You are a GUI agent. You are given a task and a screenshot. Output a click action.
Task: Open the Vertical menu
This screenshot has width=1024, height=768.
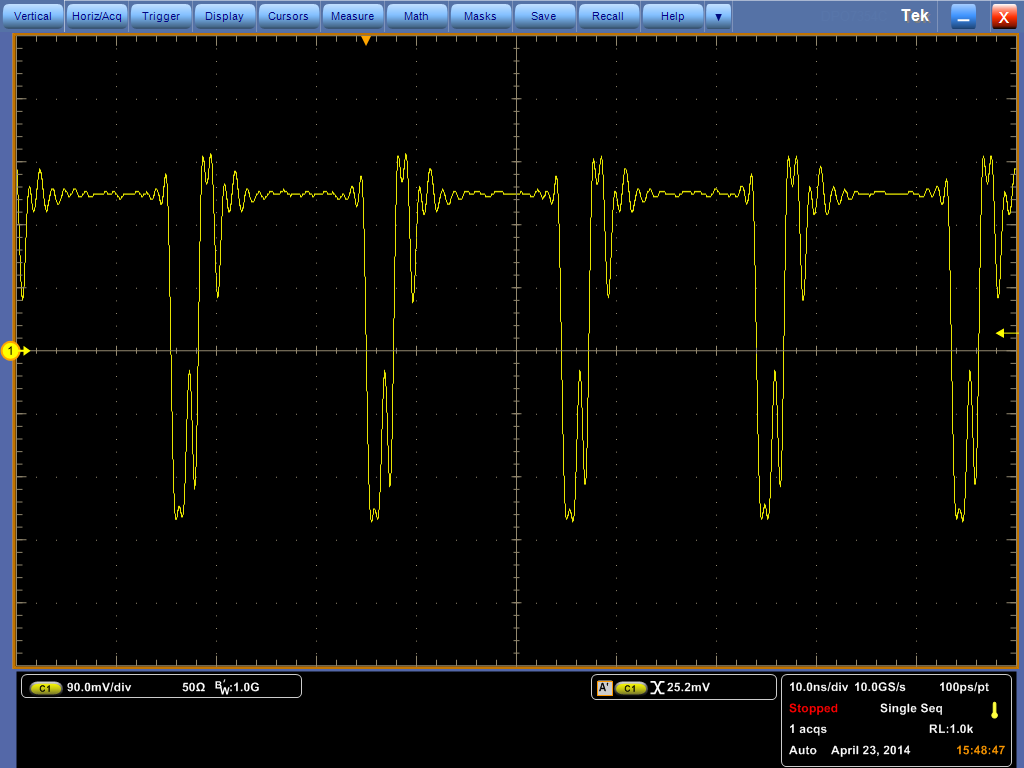point(33,16)
